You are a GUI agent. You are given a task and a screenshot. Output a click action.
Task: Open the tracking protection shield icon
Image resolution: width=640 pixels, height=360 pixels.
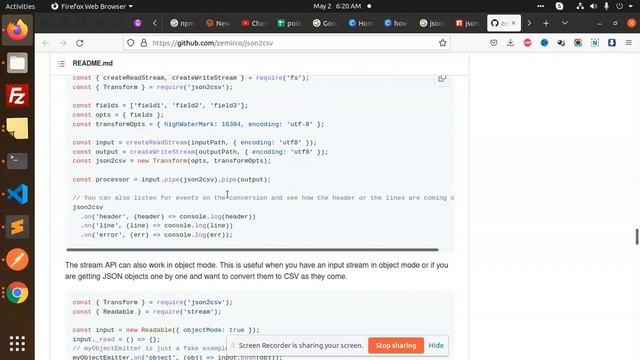(131, 43)
